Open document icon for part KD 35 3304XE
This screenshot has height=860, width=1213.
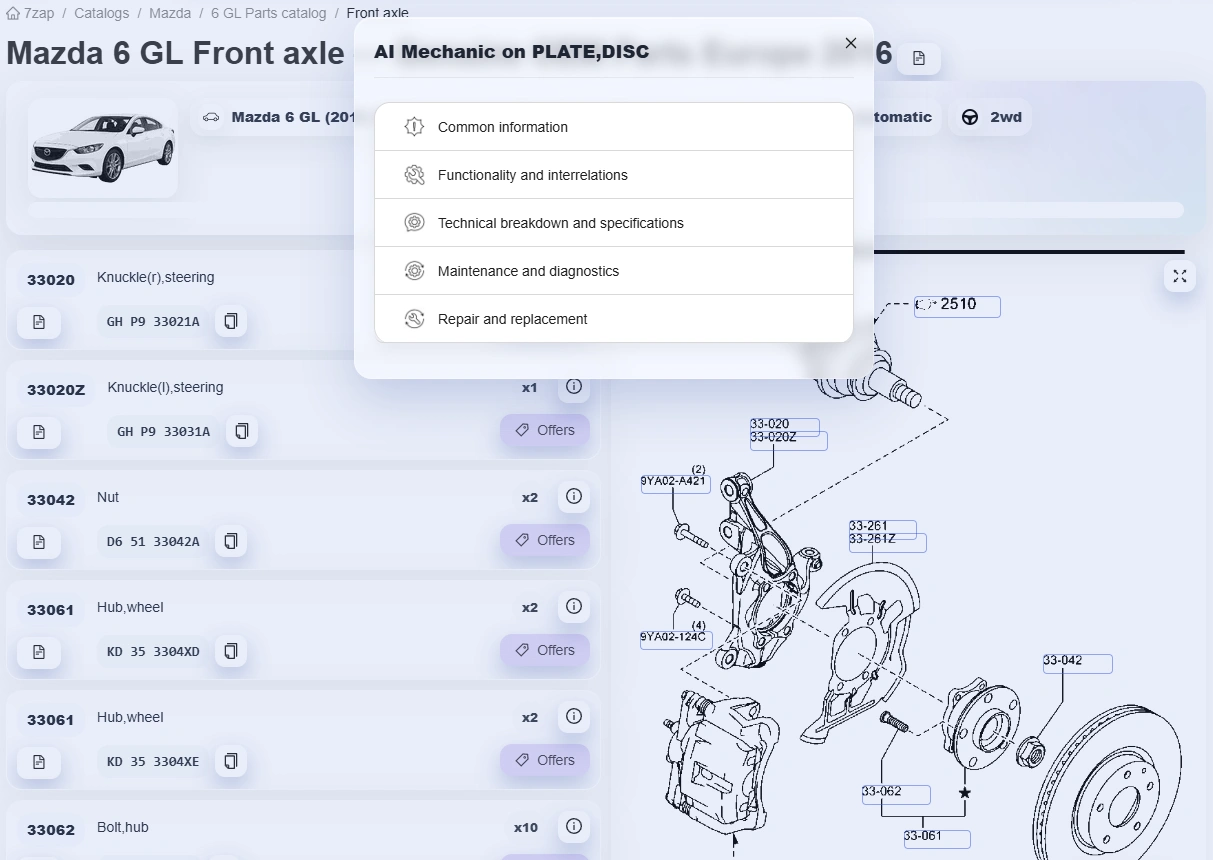pyautogui.click(x=39, y=762)
